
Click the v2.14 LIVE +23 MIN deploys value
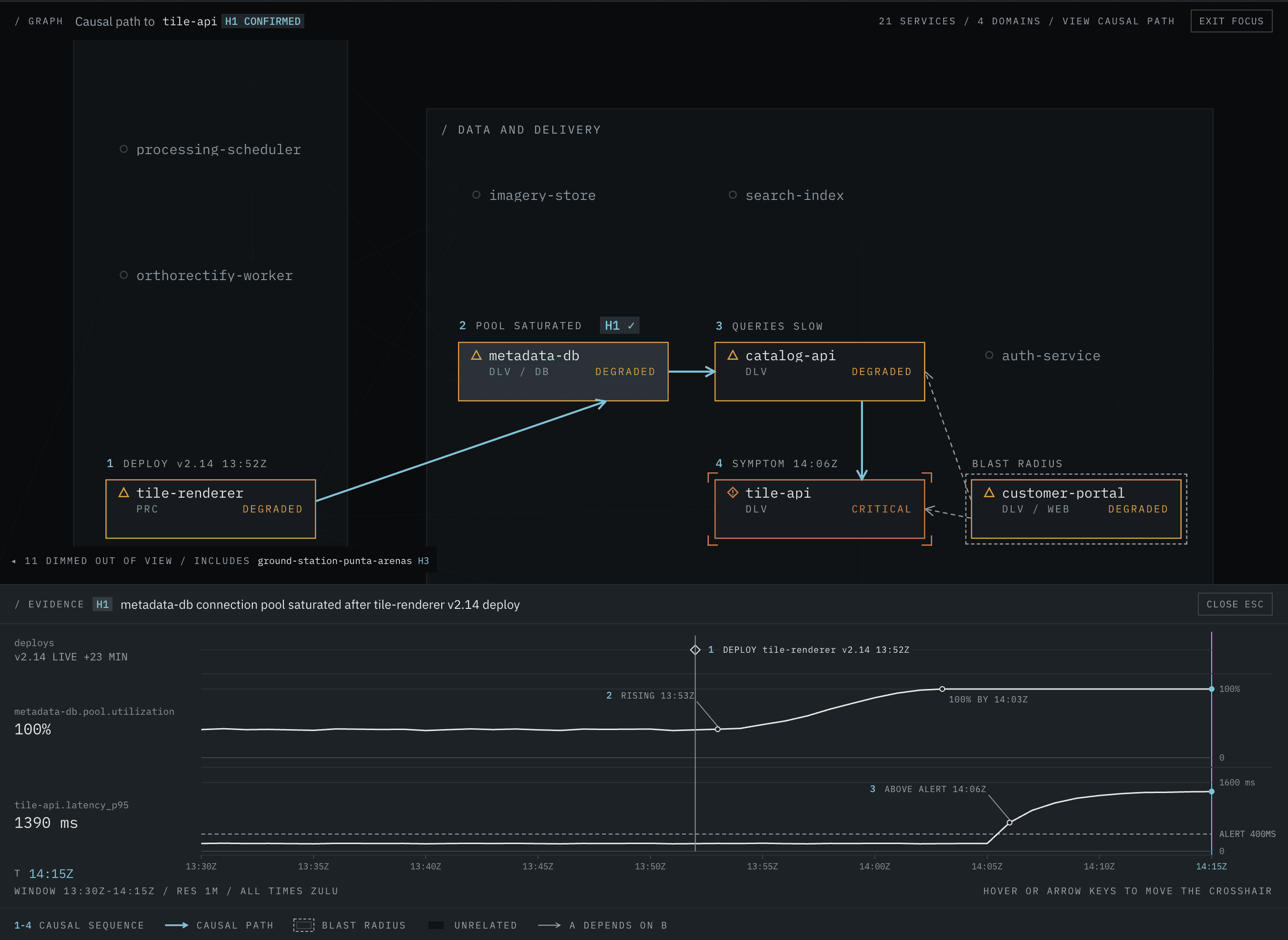(x=71, y=657)
